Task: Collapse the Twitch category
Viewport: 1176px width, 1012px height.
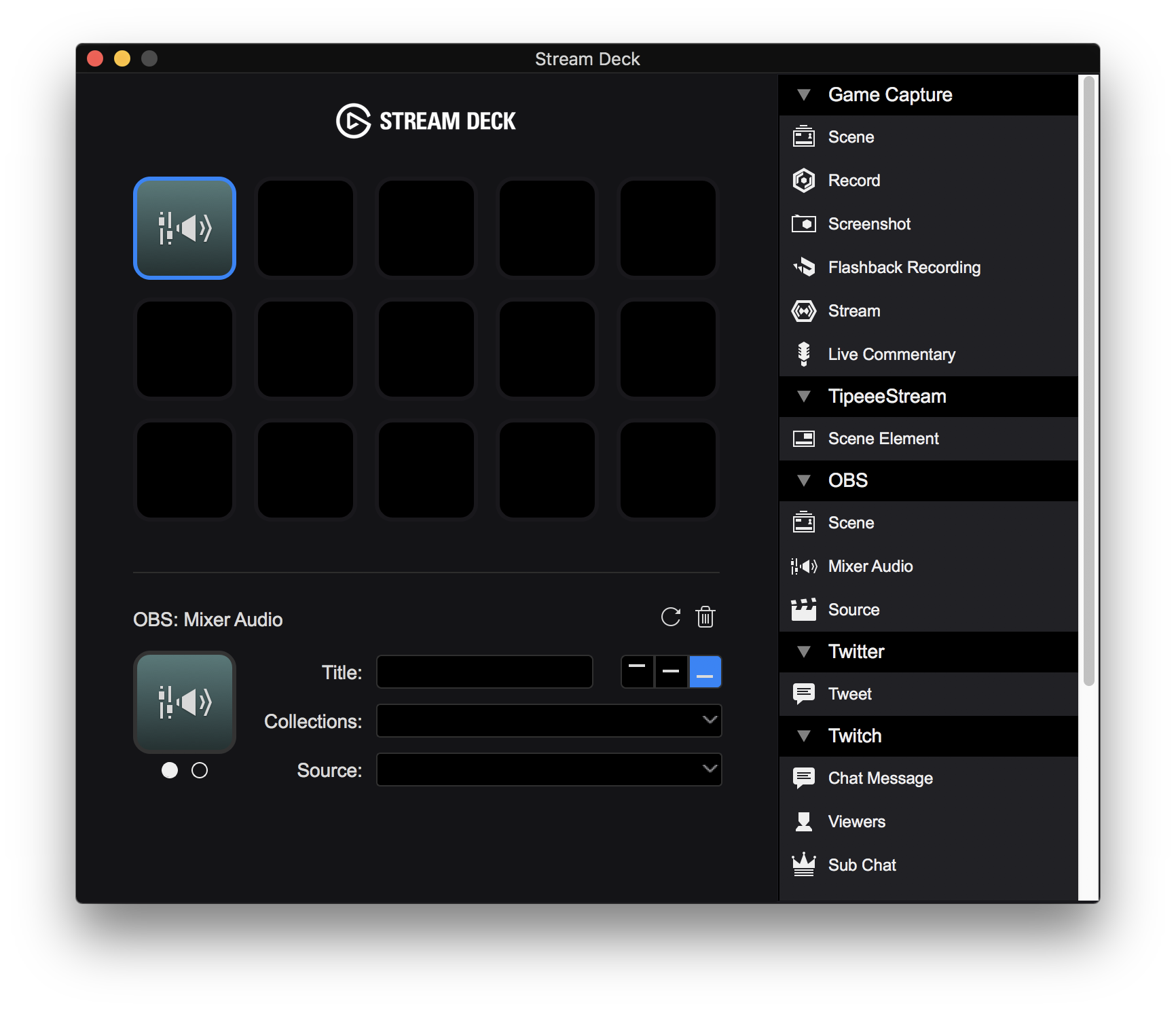Action: [x=804, y=736]
